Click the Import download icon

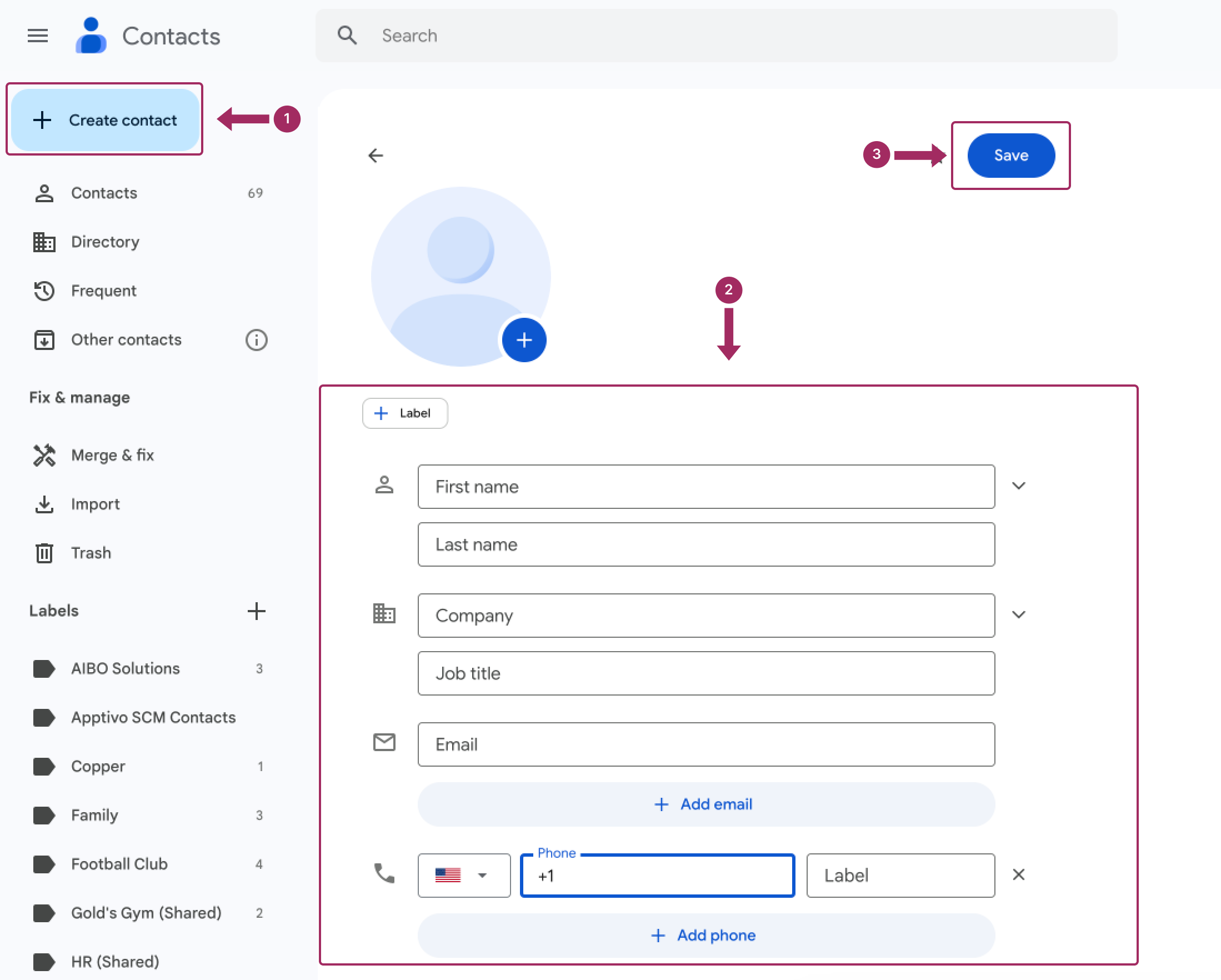(x=44, y=504)
